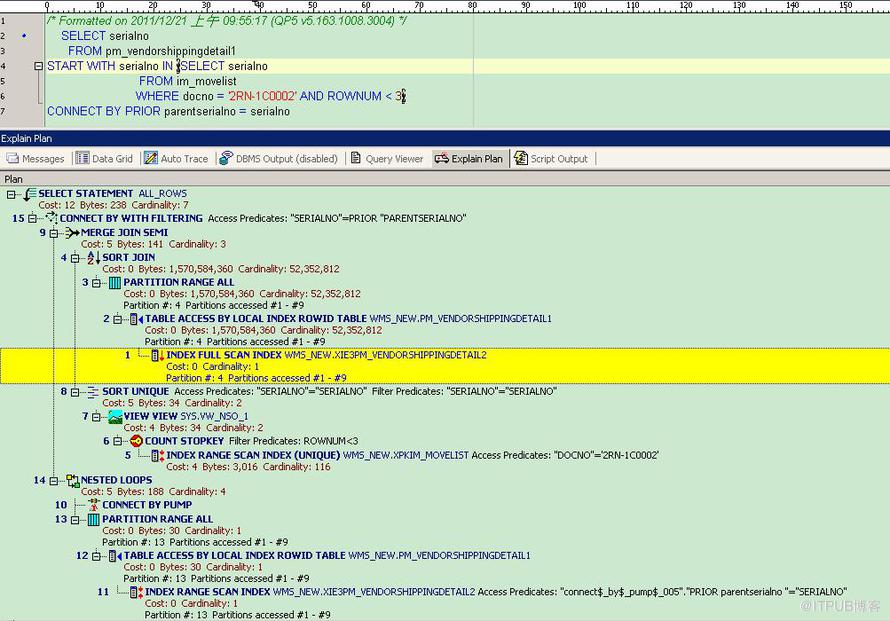Image resolution: width=890 pixels, height=621 pixels.
Task: Click the CONNECT BY WITH FILTERING icon
Action: point(51,218)
